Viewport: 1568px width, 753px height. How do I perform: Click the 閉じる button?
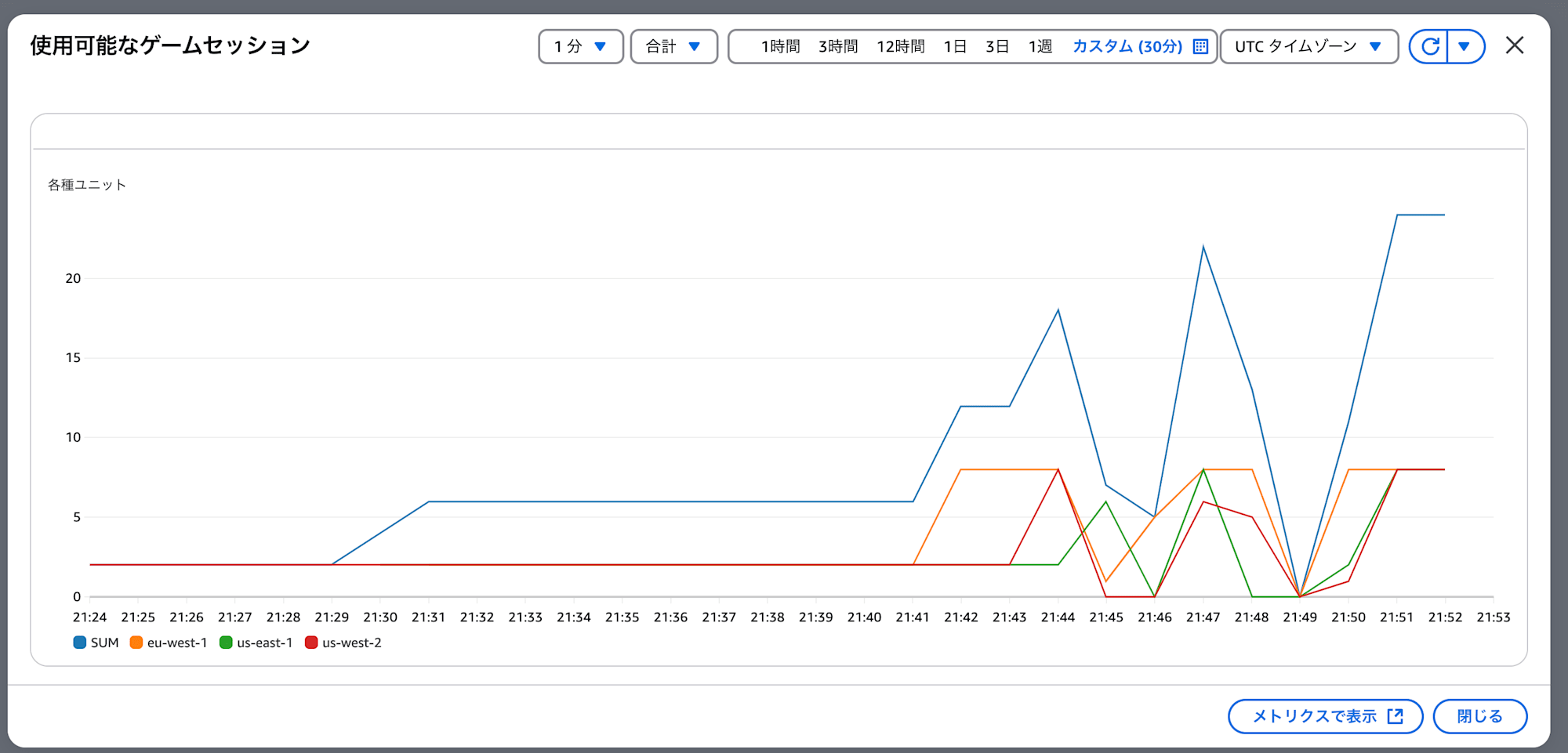(1479, 716)
